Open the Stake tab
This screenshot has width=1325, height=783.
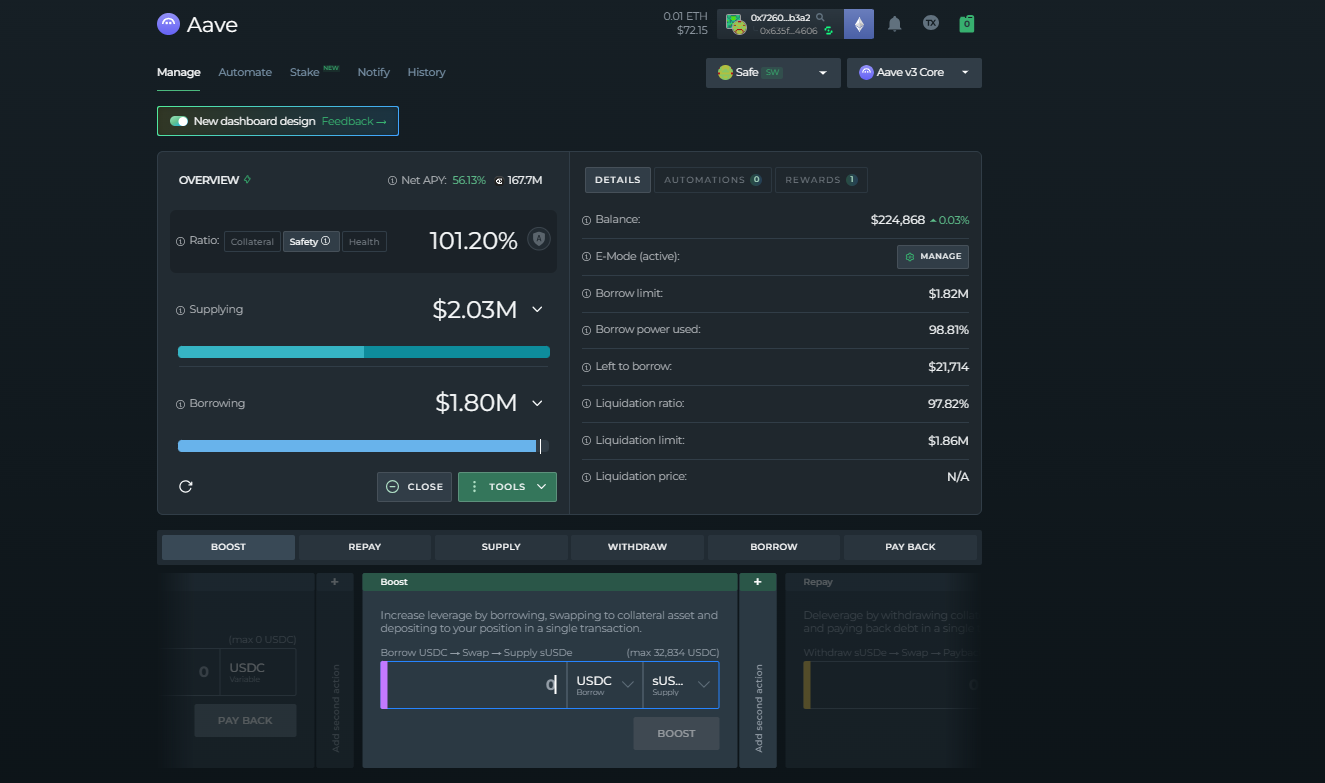coord(305,72)
